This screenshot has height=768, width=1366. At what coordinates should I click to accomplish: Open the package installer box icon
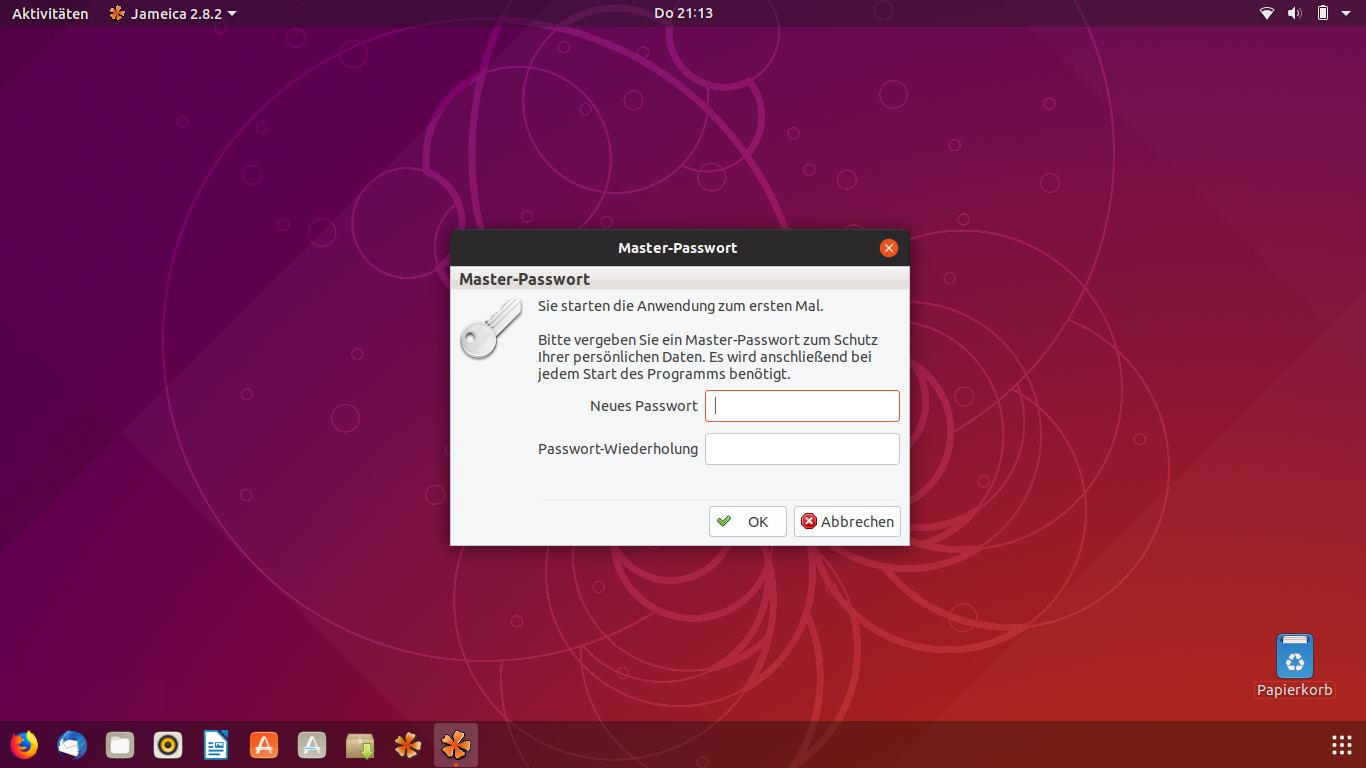click(x=360, y=745)
